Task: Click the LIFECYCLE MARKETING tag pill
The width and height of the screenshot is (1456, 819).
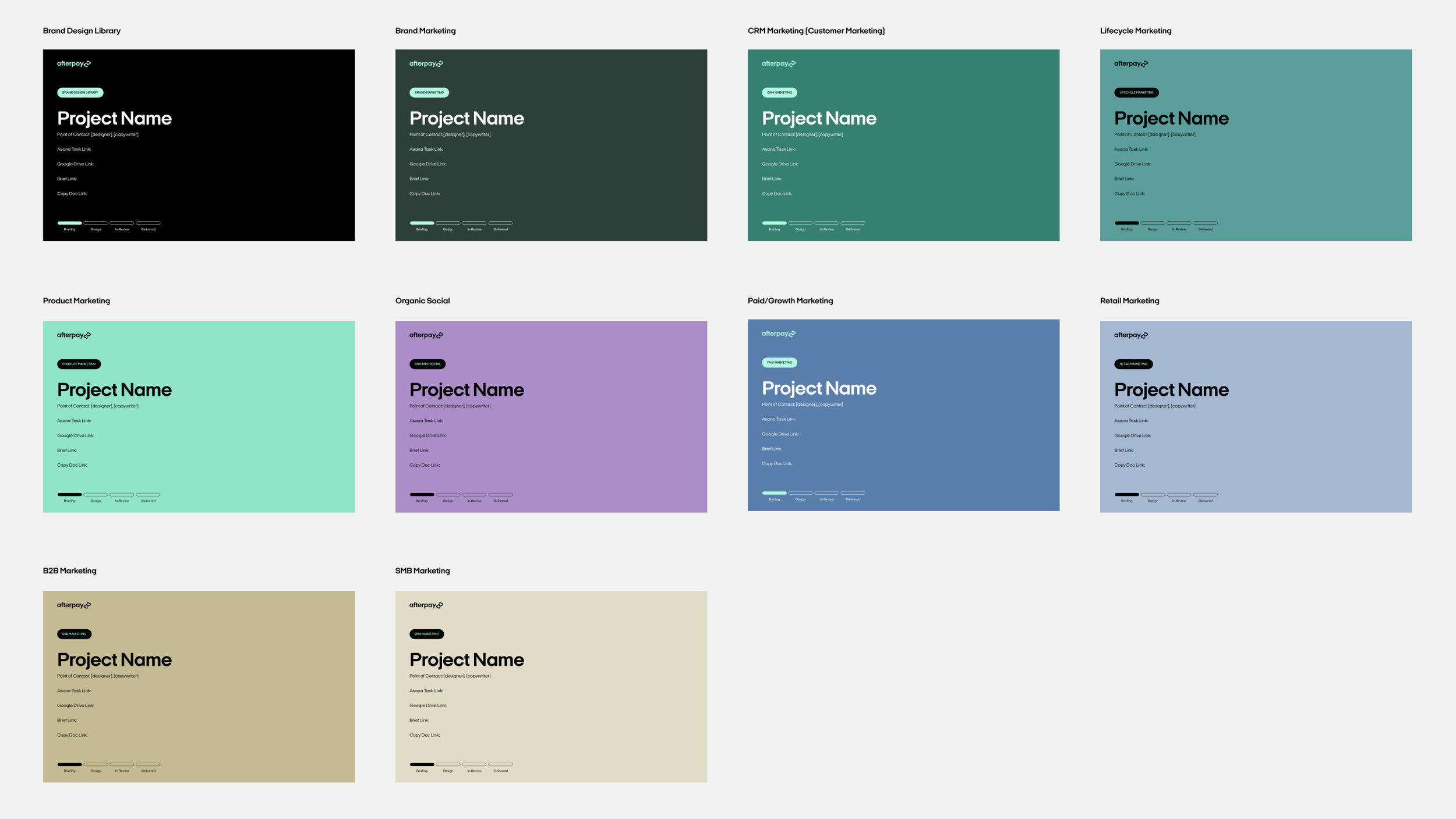Action: [1136, 93]
